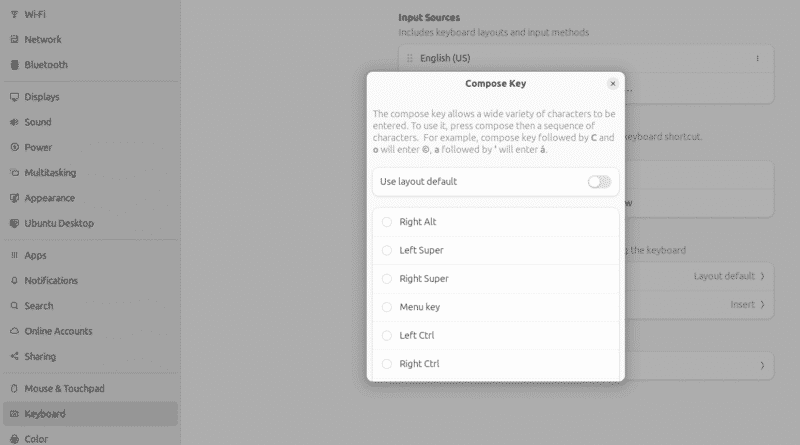Open the Notifications settings label
The image size is (800, 445).
click(x=51, y=281)
